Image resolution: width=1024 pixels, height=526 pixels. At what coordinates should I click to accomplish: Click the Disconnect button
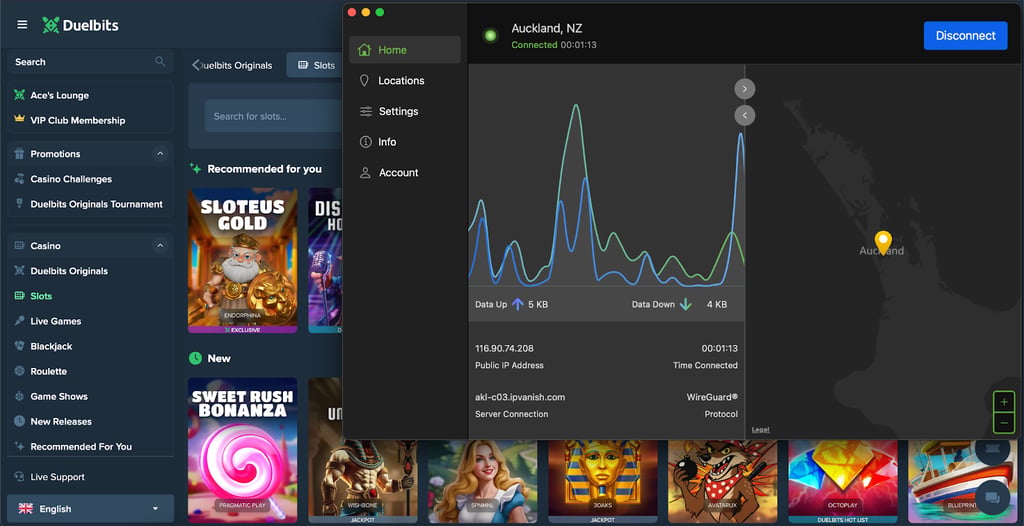965,35
